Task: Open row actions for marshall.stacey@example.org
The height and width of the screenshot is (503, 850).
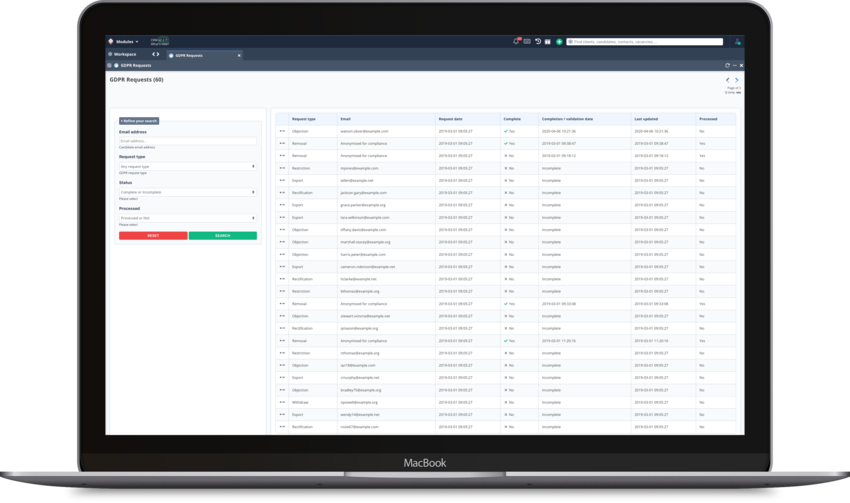Action: pos(282,242)
